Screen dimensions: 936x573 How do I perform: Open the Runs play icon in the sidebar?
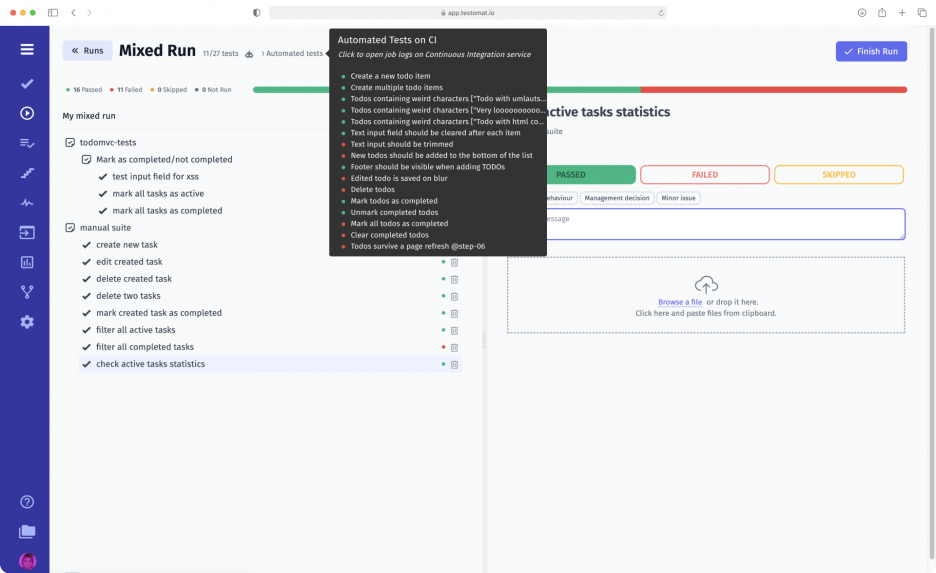tap(27, 113)
